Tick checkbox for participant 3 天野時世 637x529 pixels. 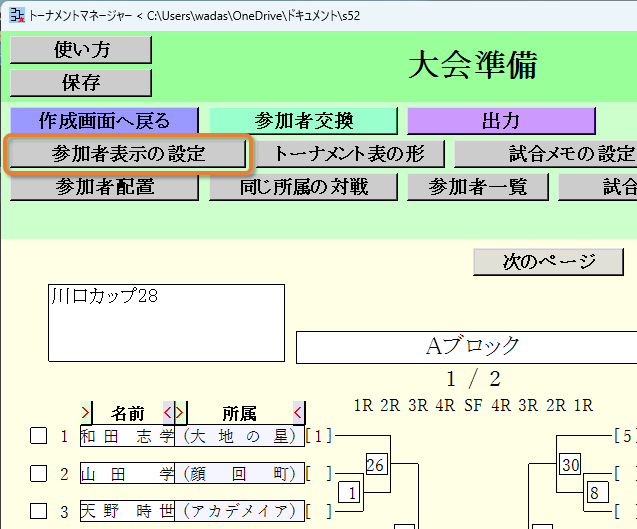click(39, 511)
